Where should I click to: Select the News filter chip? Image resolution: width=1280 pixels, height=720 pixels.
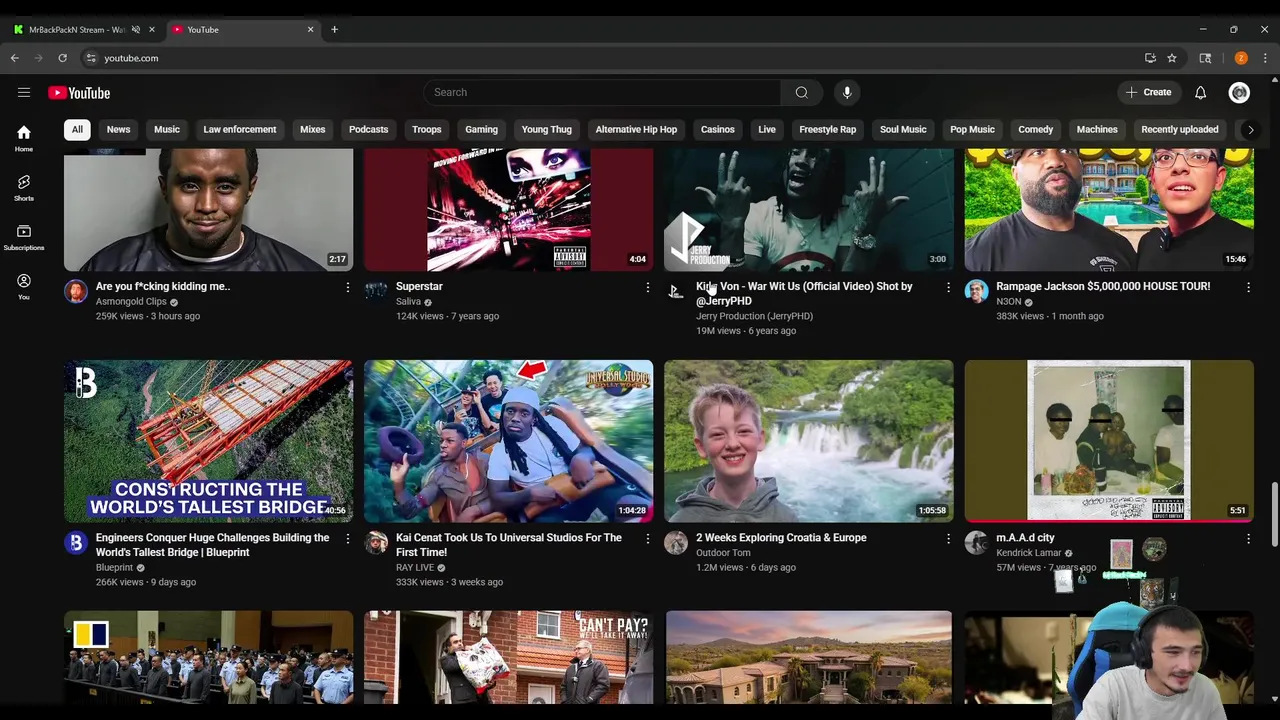[x=118, y=129]
